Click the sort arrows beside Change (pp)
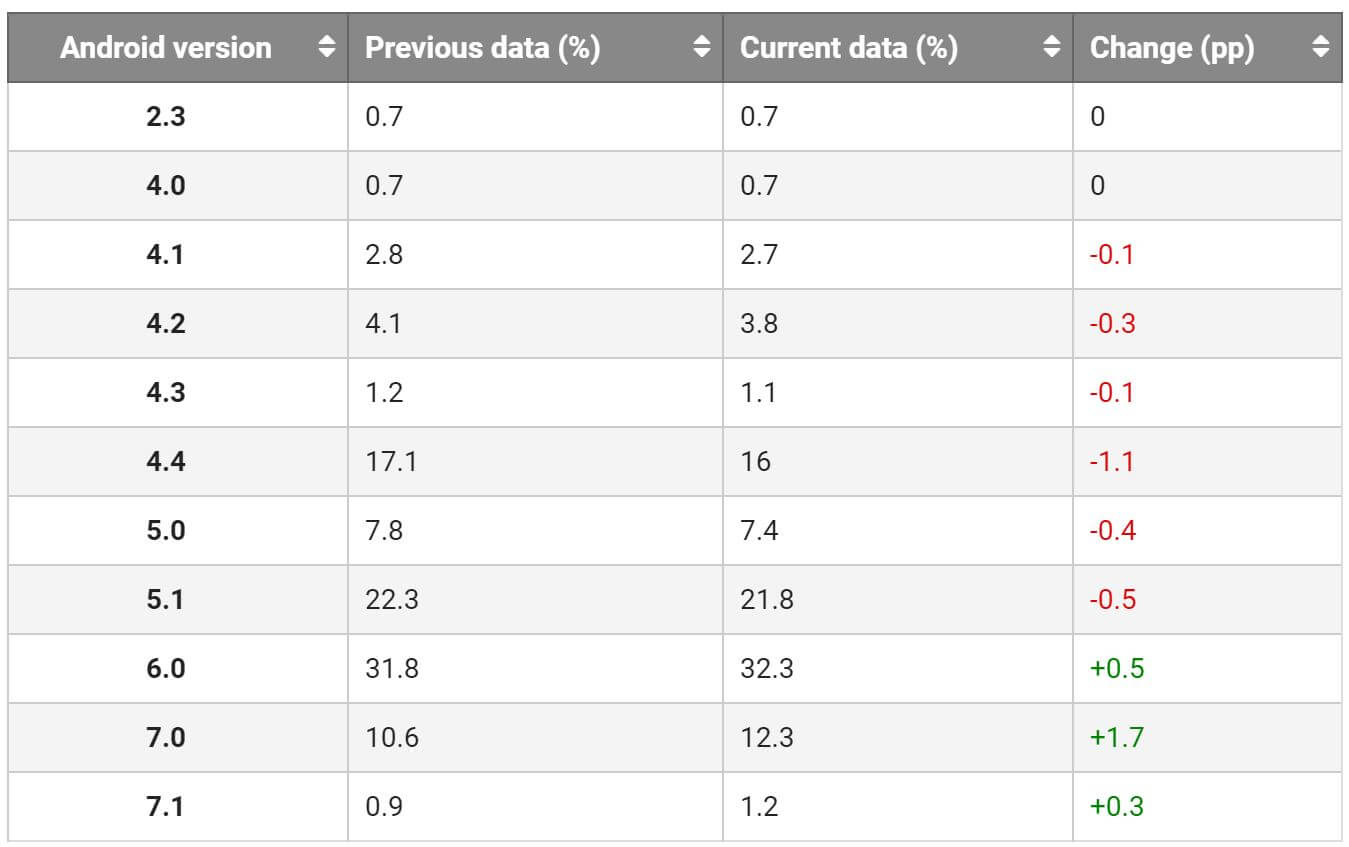Viewport: 1349px width, 847px height. 1320,47
